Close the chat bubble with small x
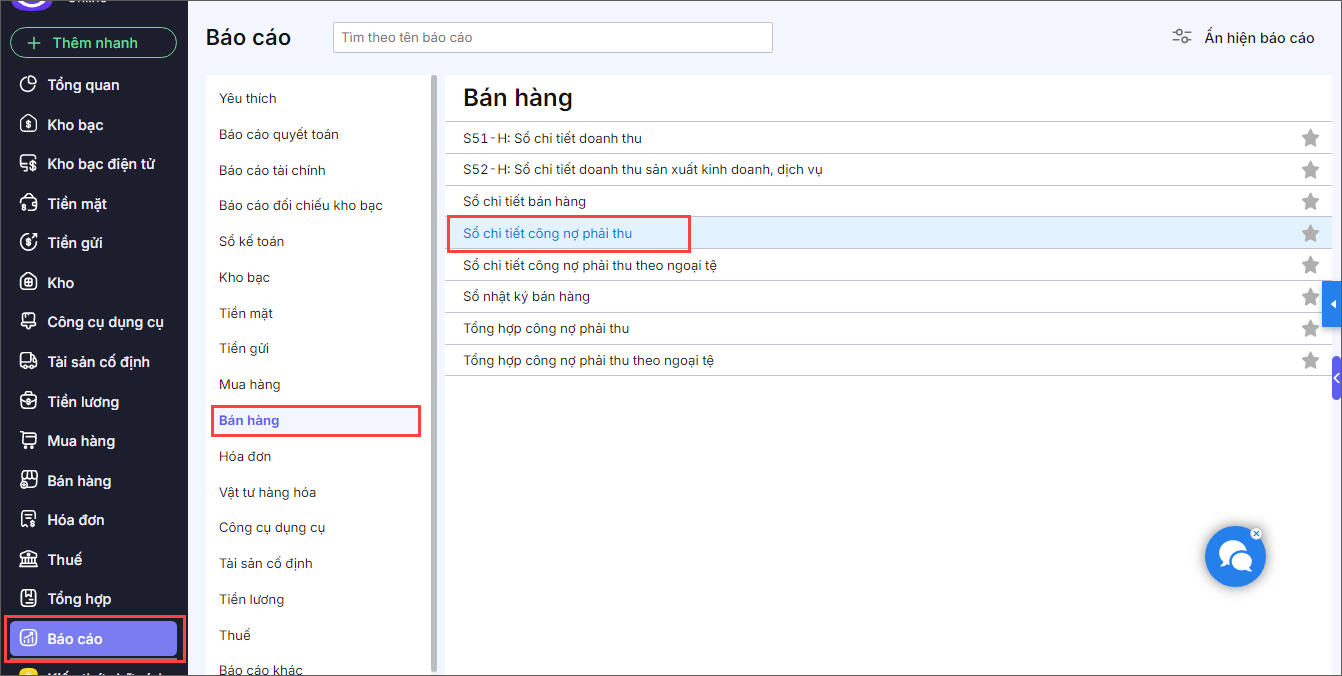 coord(1257,534)
